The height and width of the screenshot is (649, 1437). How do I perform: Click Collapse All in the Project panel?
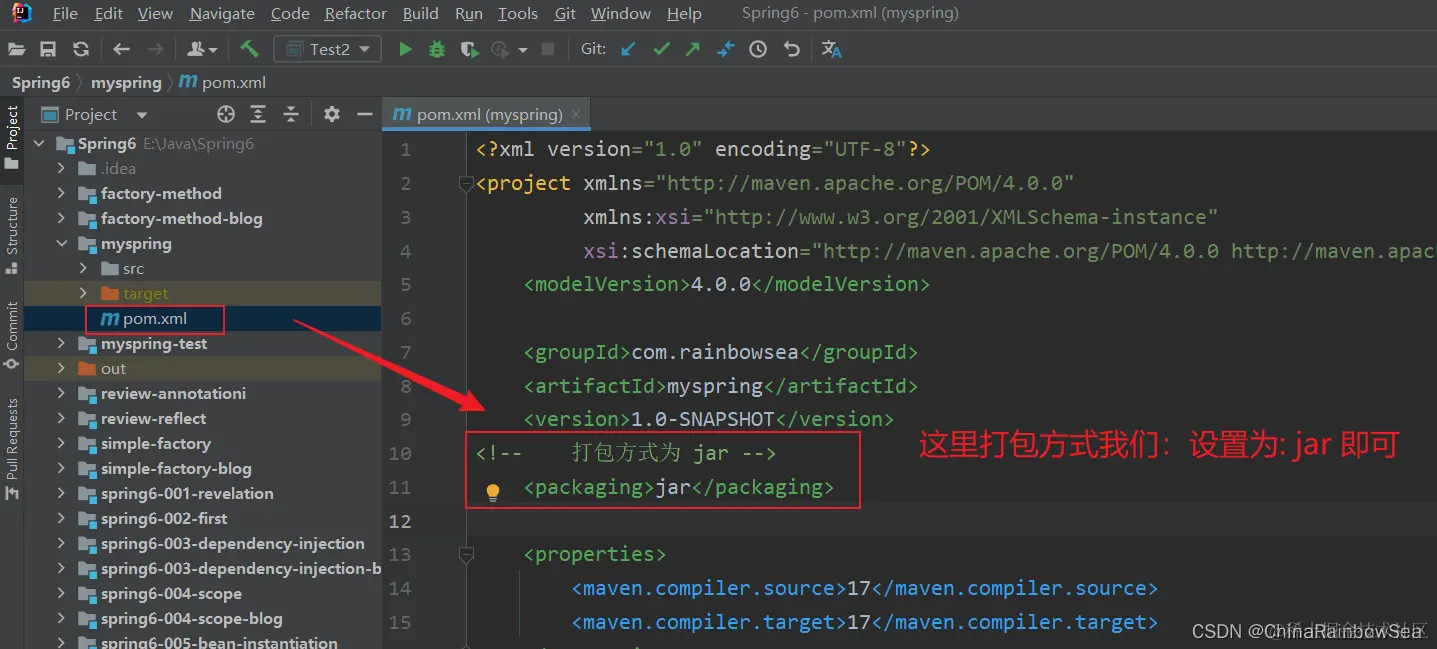click(291, 114)
